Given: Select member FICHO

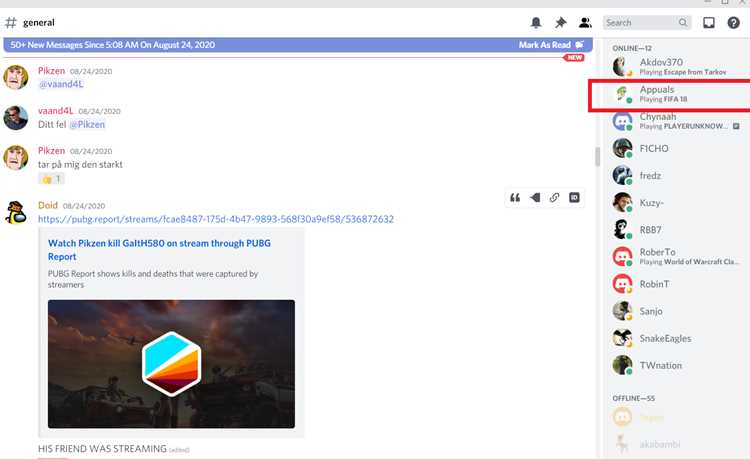Looking at the screenshot, I should (676, 148).
